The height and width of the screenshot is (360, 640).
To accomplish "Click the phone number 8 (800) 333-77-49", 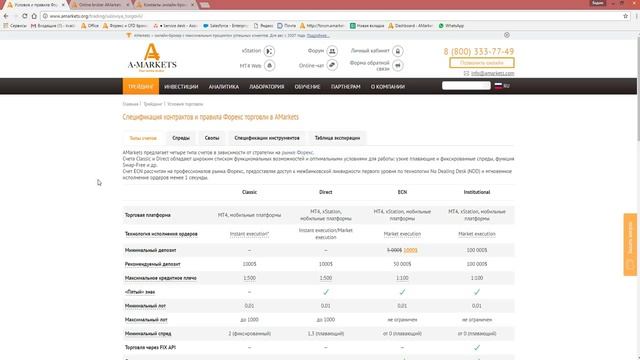I will tap(479, 51).
